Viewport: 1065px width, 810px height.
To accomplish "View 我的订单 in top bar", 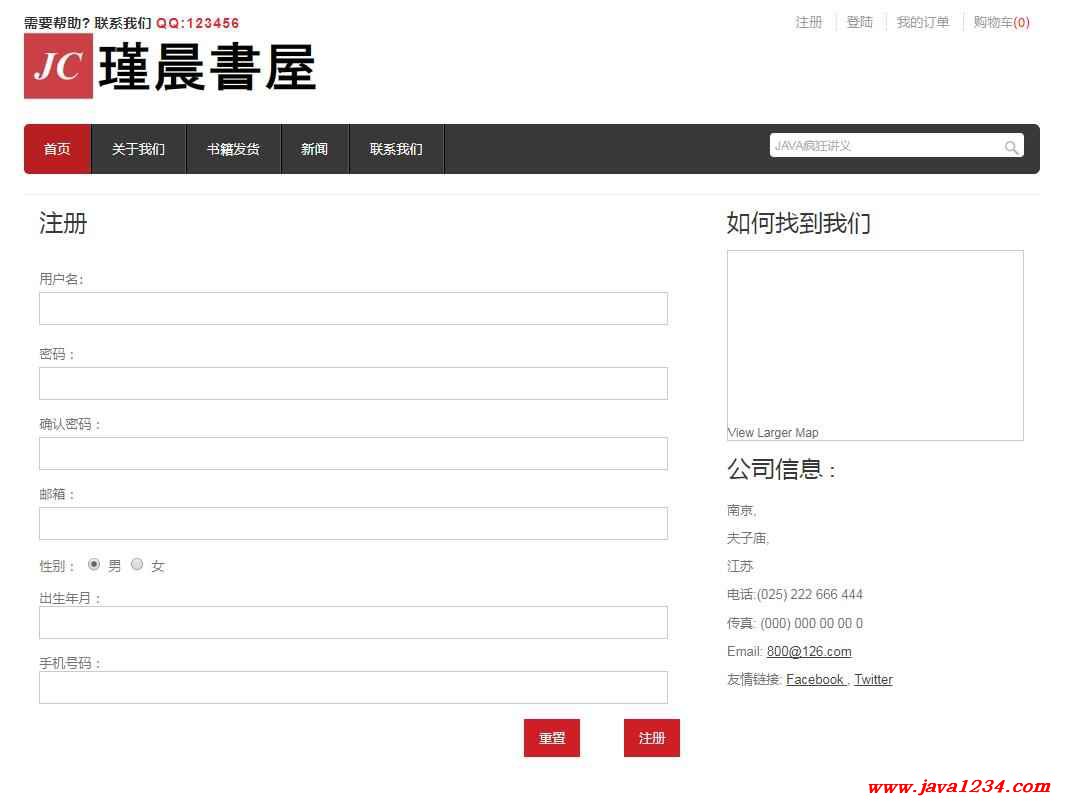I will tap(922, 22).
